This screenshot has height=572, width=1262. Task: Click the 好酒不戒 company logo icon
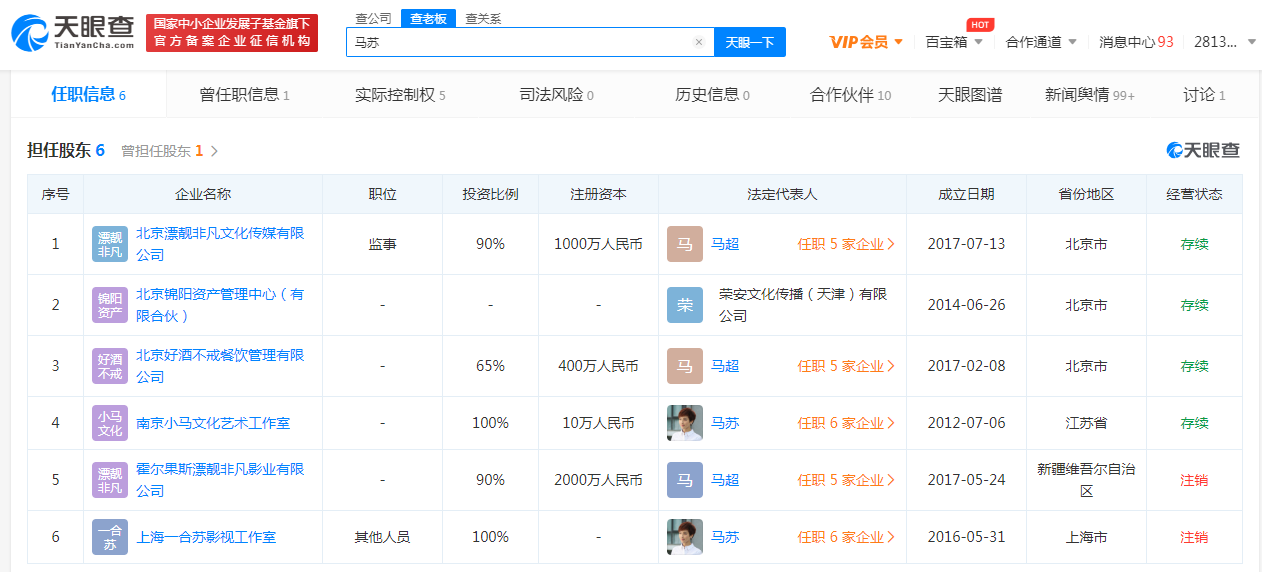click(x=110, y=366)
